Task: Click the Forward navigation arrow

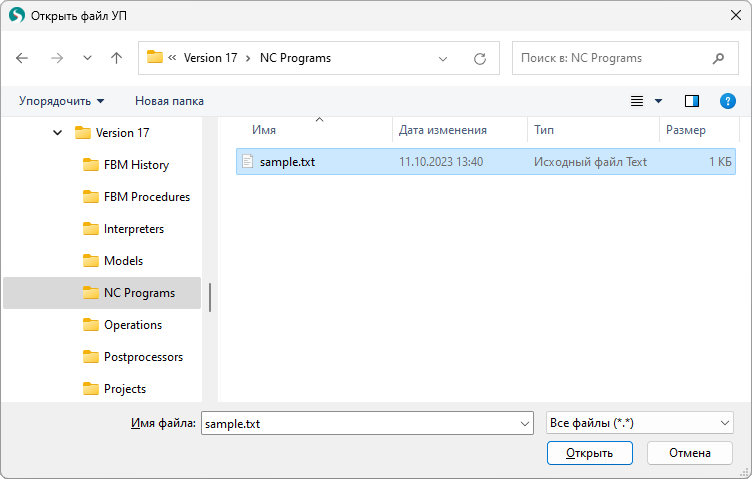Action: pos(56,58)
